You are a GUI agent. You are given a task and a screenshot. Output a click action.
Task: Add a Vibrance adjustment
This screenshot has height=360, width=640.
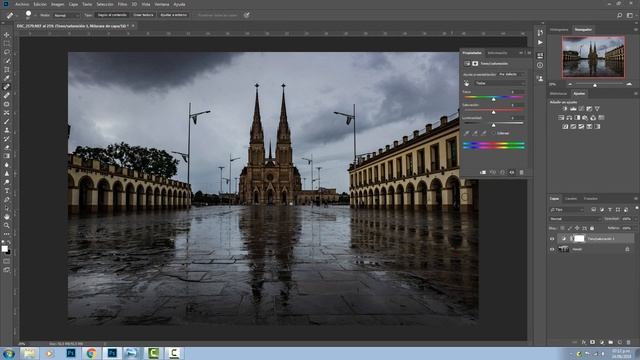(597, 109)
